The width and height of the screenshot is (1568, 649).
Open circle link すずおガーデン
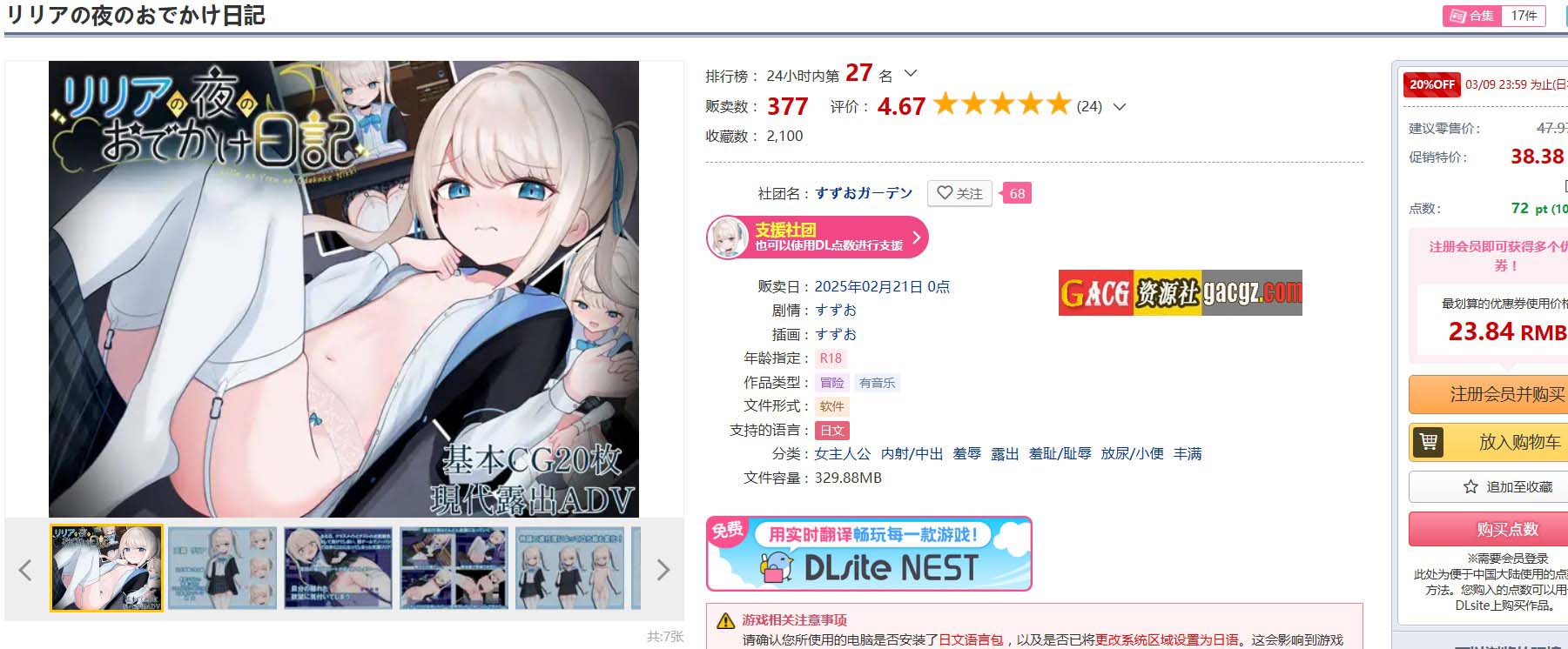coord(864,193)
